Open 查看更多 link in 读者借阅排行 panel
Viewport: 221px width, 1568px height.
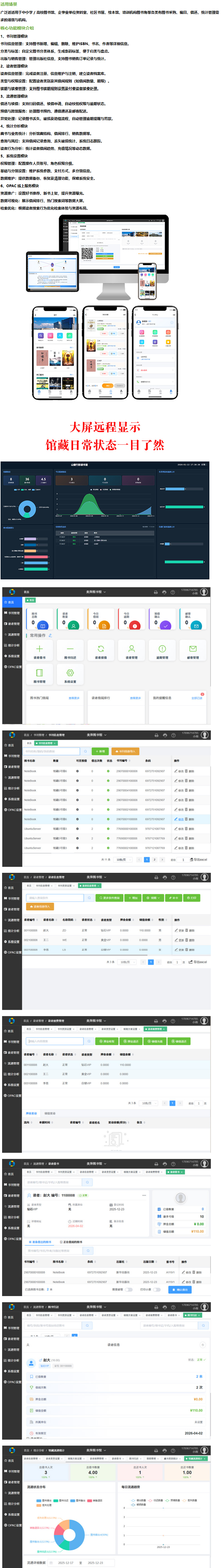click(x=136, y=698)
